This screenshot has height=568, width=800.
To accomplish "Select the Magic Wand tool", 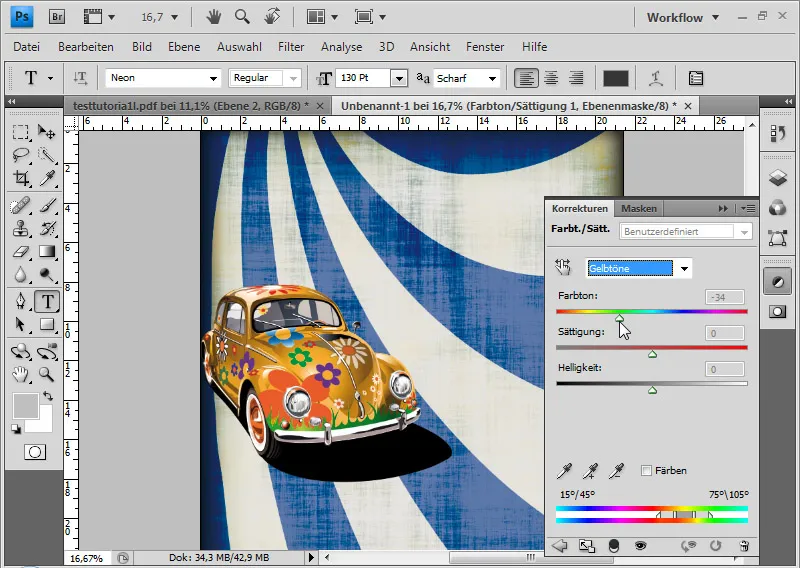I will point(46,155).
